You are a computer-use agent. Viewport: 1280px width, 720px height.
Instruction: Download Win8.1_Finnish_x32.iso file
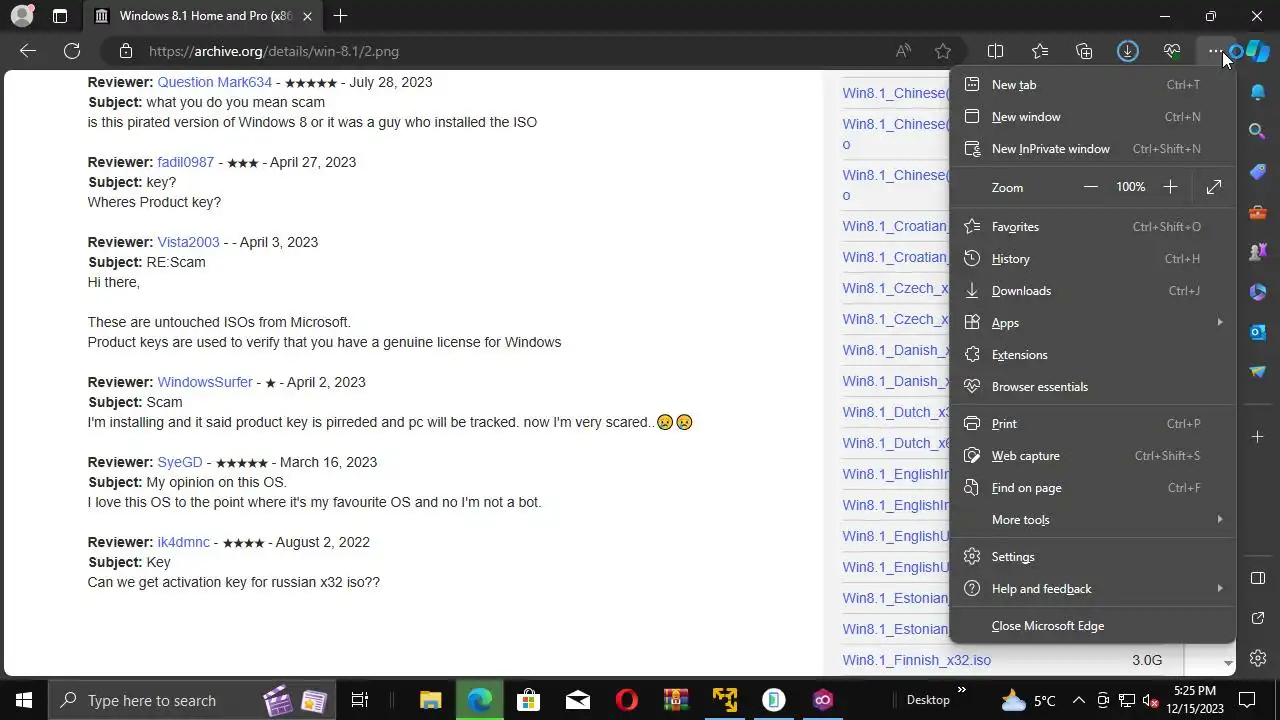click(916, 660)
